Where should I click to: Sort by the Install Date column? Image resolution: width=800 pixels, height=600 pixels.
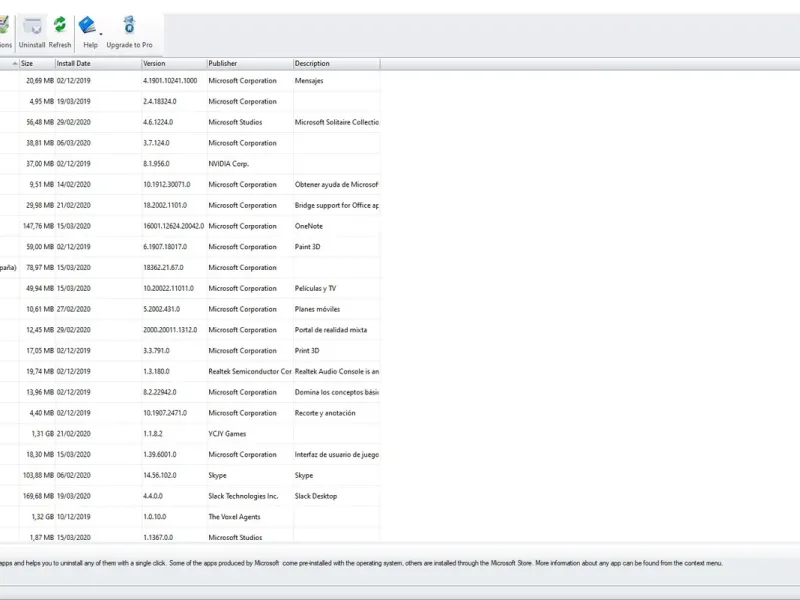(x=98, y=63)
